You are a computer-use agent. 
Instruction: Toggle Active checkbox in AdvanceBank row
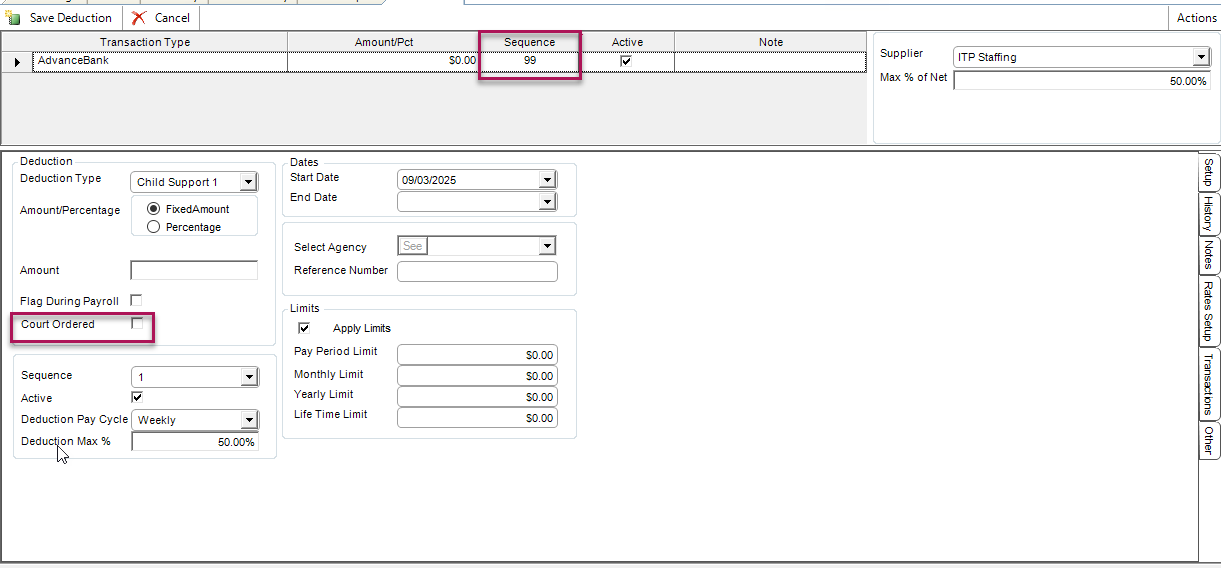626,61
